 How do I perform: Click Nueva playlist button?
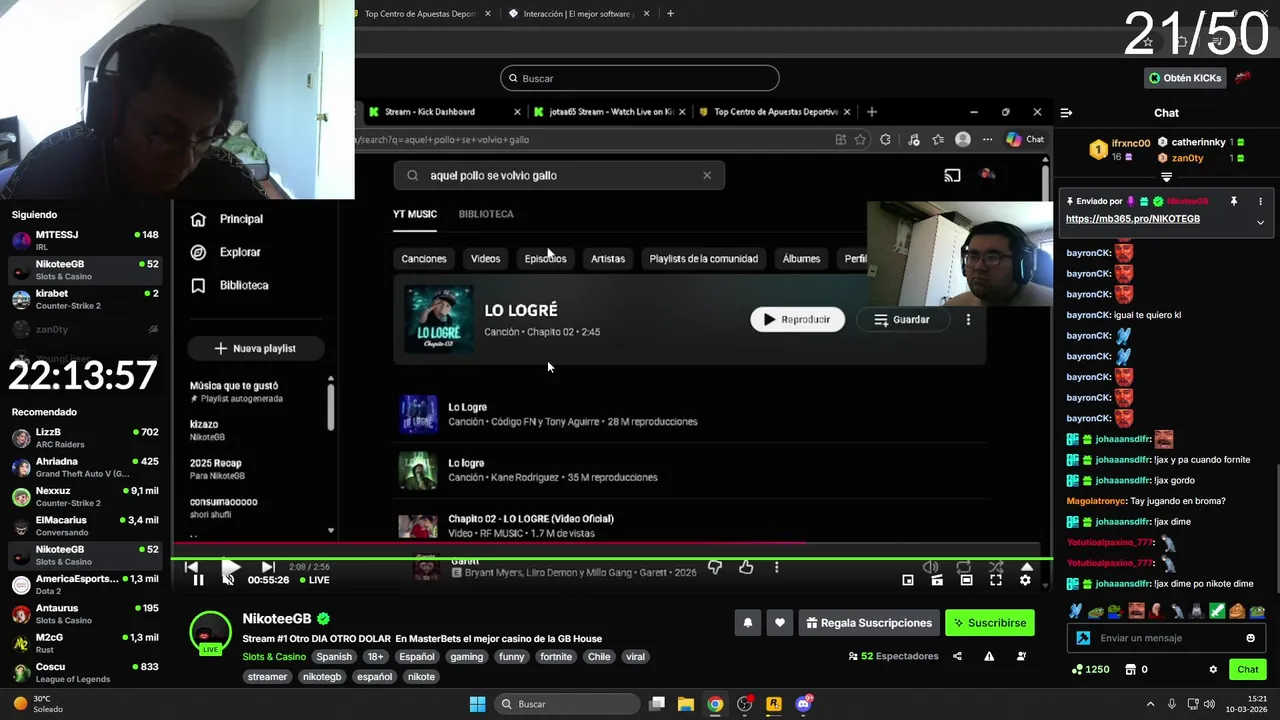255,348
